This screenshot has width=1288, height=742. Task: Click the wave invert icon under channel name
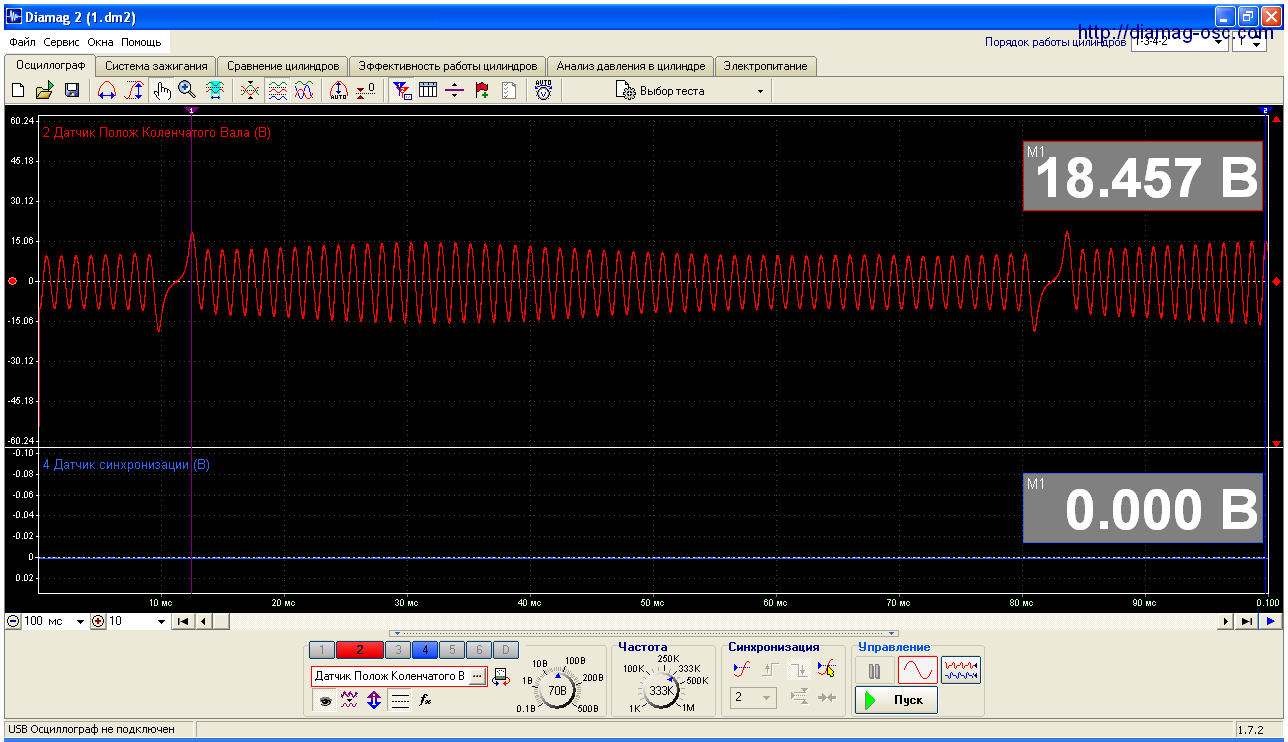[x=349, y=700]
